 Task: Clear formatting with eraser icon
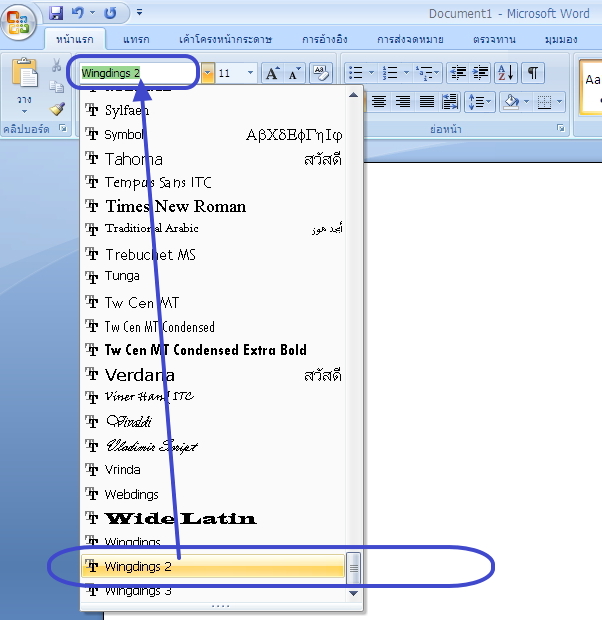[x=320, y=73]
